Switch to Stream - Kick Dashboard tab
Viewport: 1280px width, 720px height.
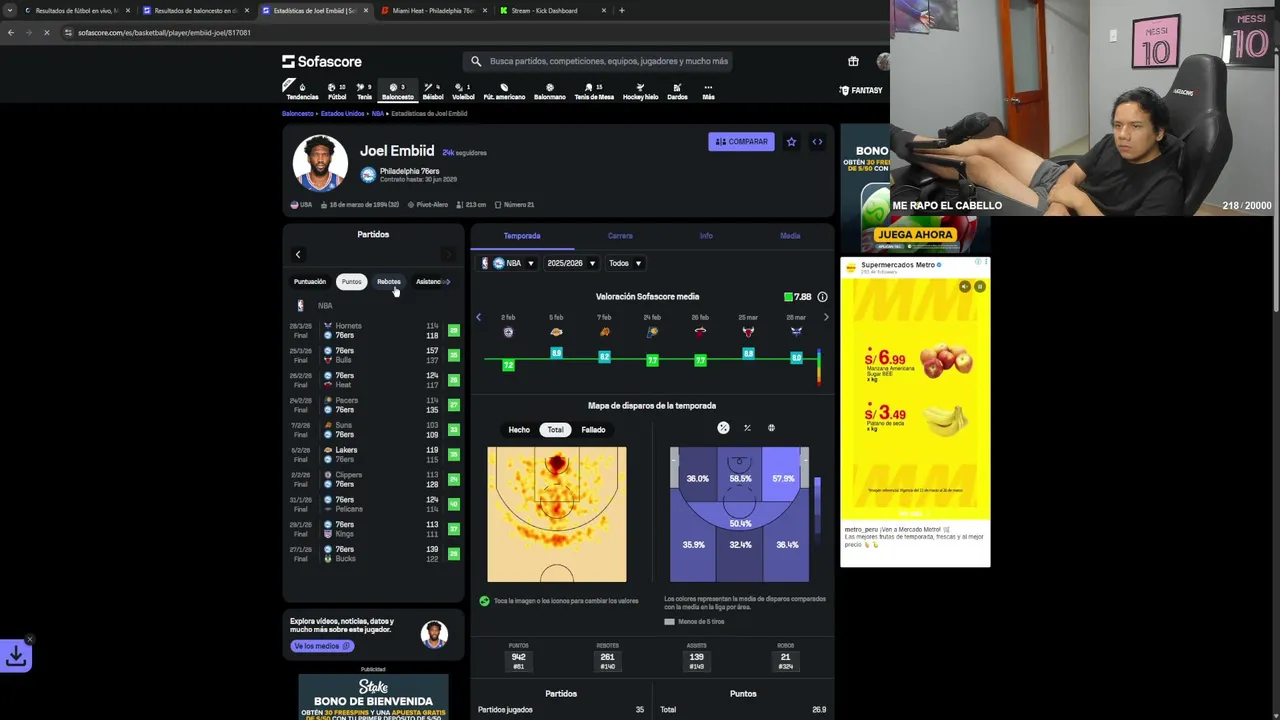[x=552, y=11]
